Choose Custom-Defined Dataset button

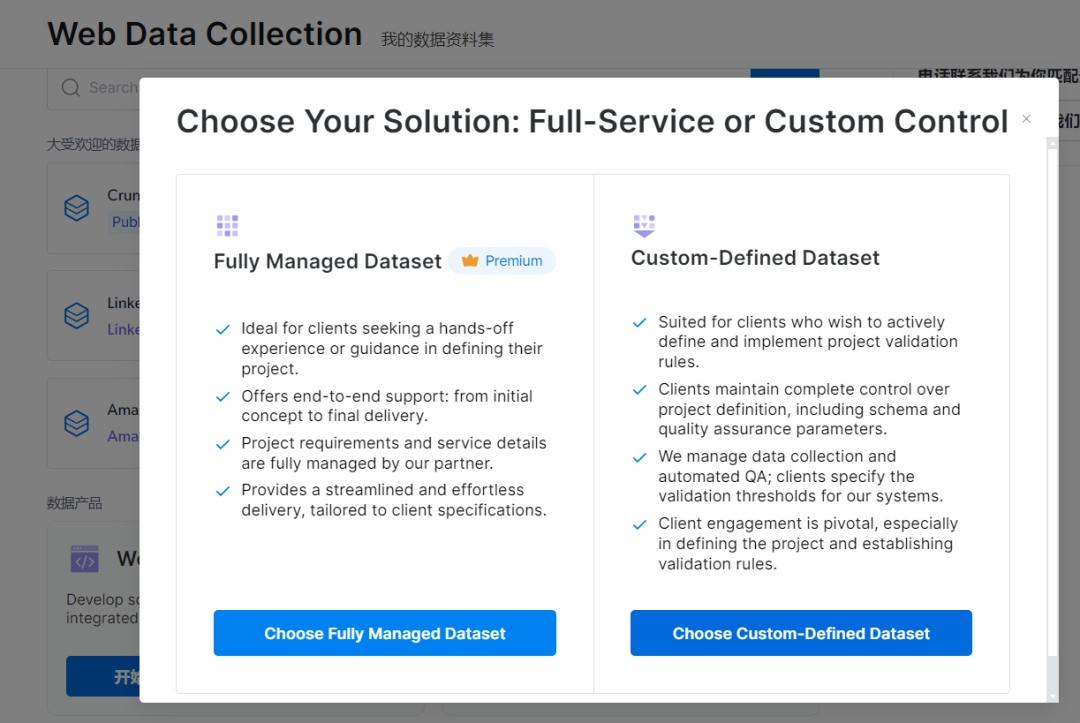point(801,633)
